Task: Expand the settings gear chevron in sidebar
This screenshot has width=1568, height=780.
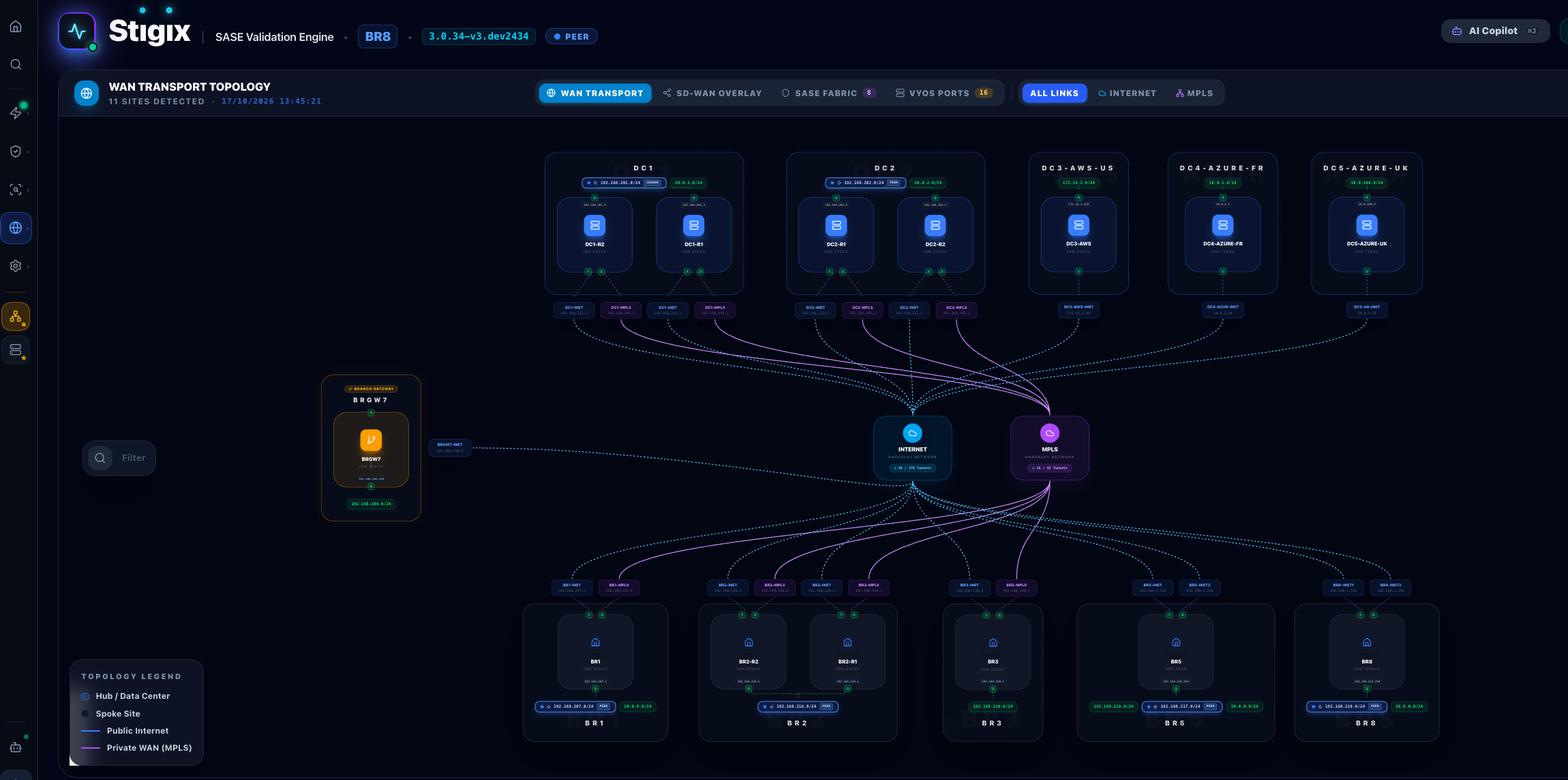Action: (29, 266)
